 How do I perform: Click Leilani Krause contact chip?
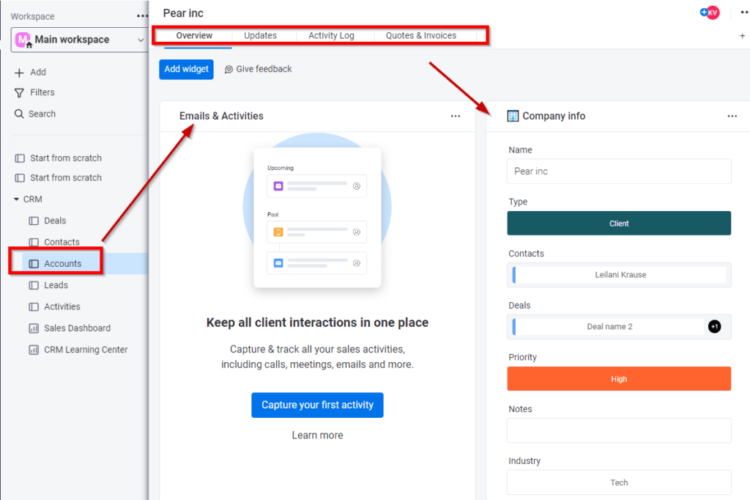point(620,275)
